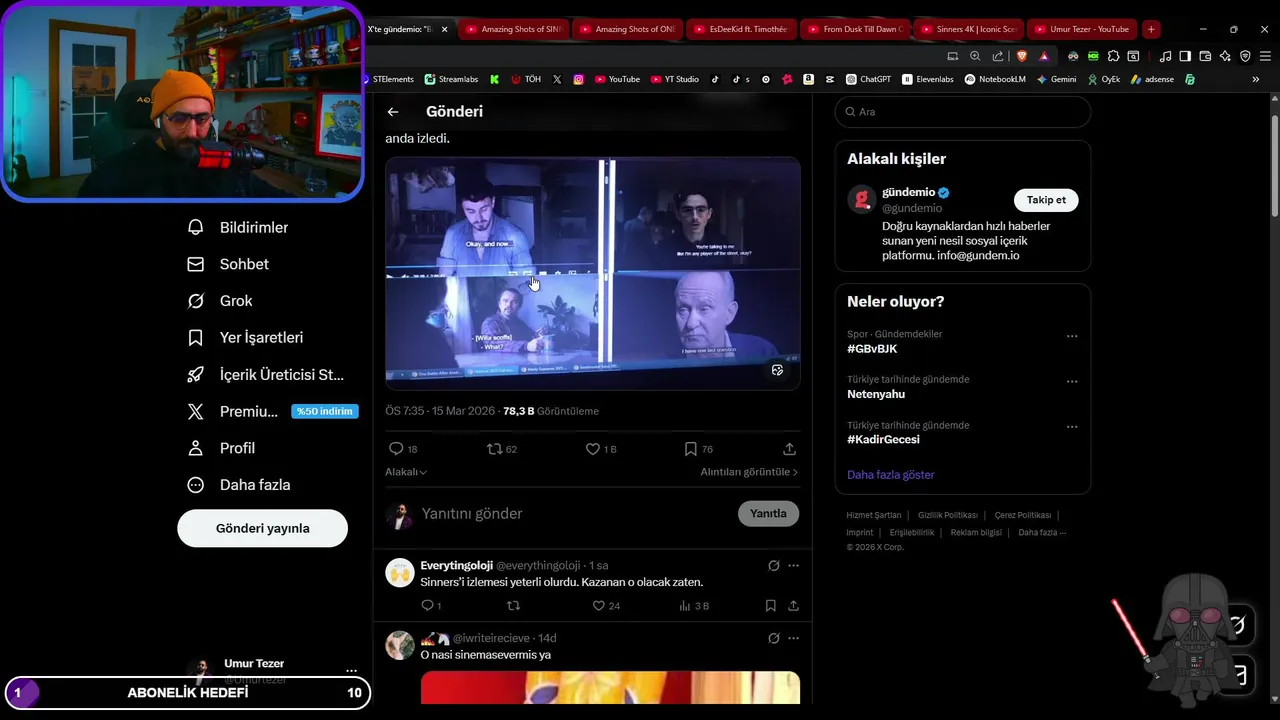View analytics 3 B on Everytingoloji's reply
Viewport: 1280px width, 720px height.
(x=694, y=606)
